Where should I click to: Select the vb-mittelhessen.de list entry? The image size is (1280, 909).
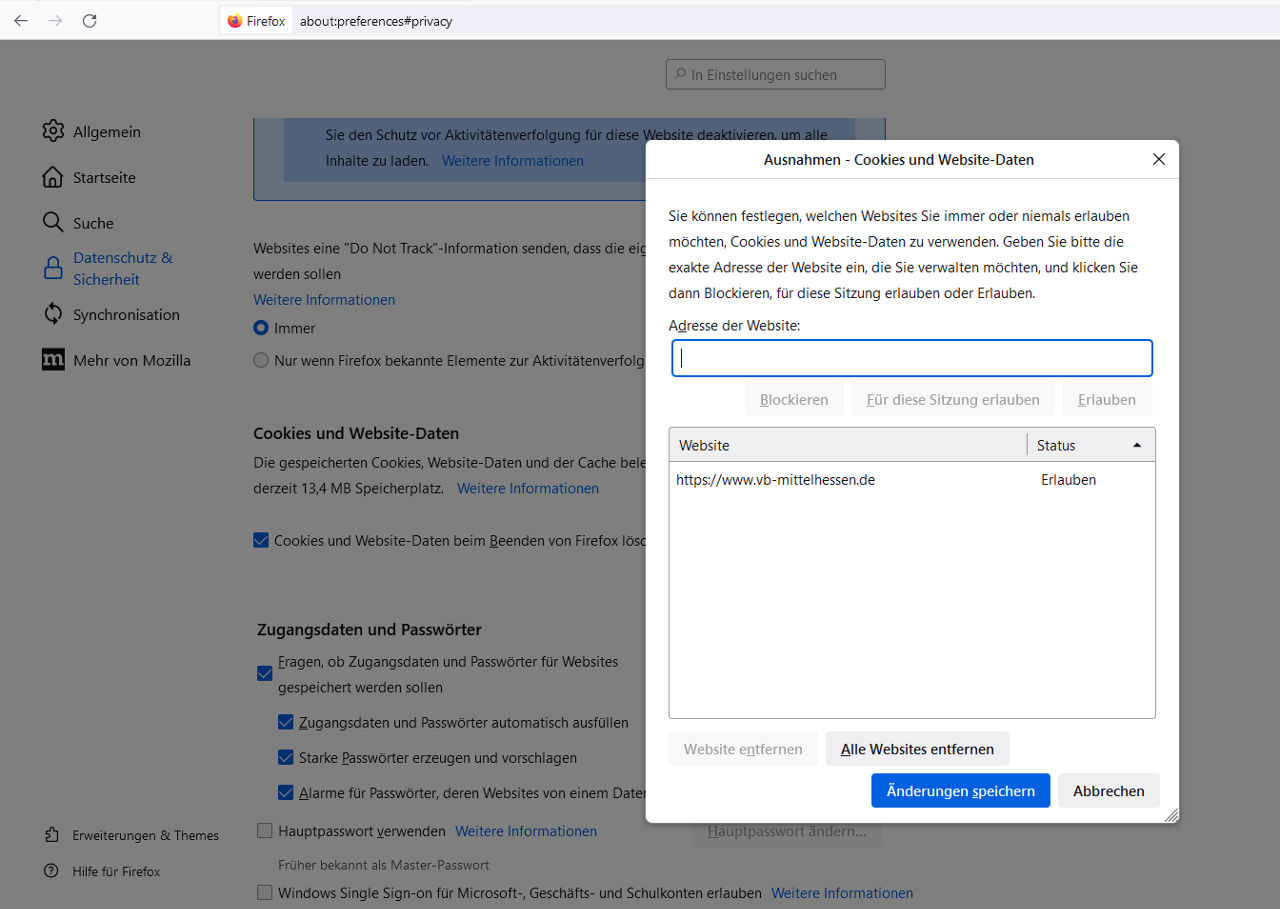[776, 480]
